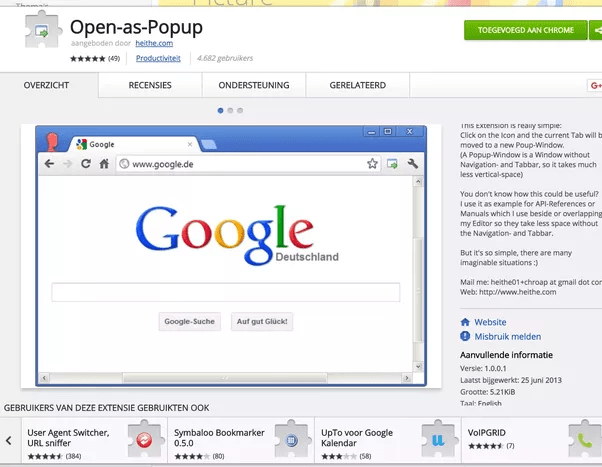This screenshot has height=467, width=602.
Task: Click the horizontal scrollbar left arrow
Action: click(44, 378)
